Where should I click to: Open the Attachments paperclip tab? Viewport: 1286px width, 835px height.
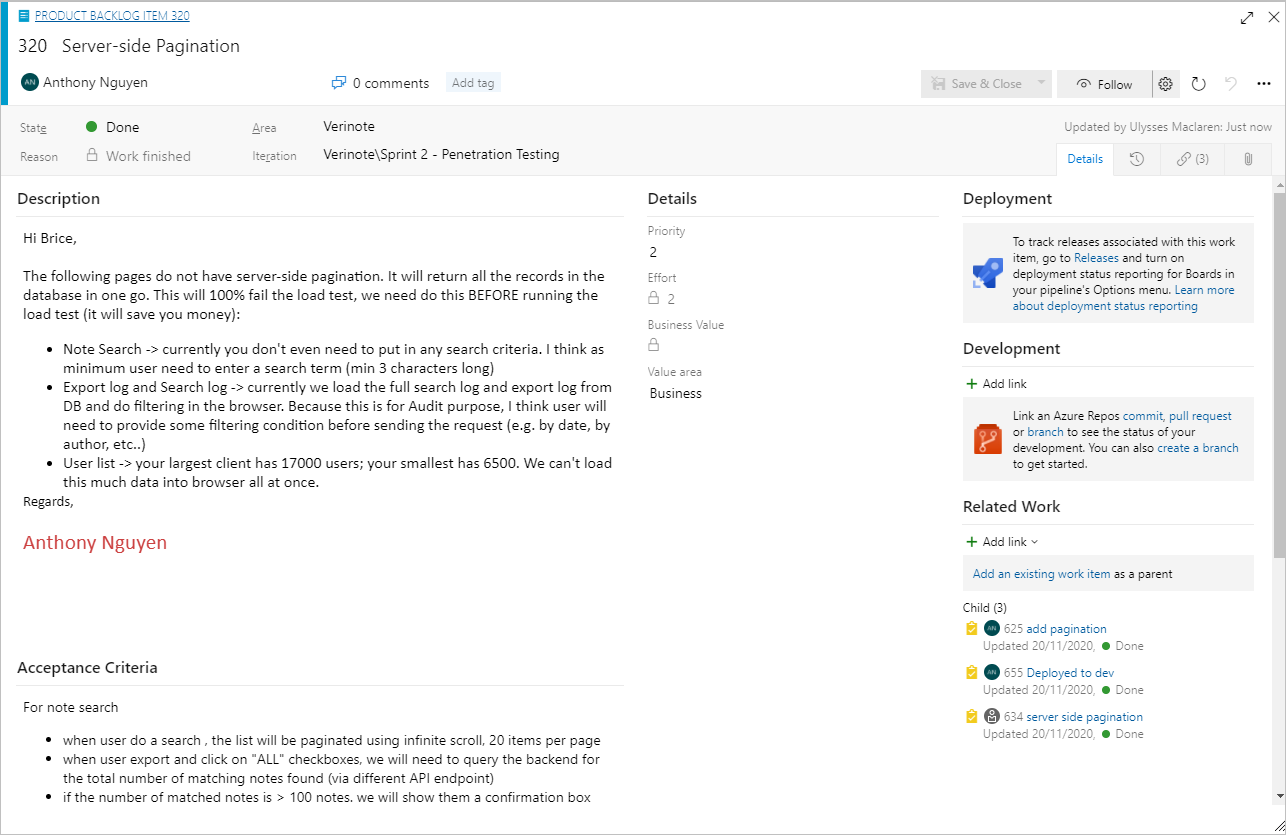[1248, 159]
